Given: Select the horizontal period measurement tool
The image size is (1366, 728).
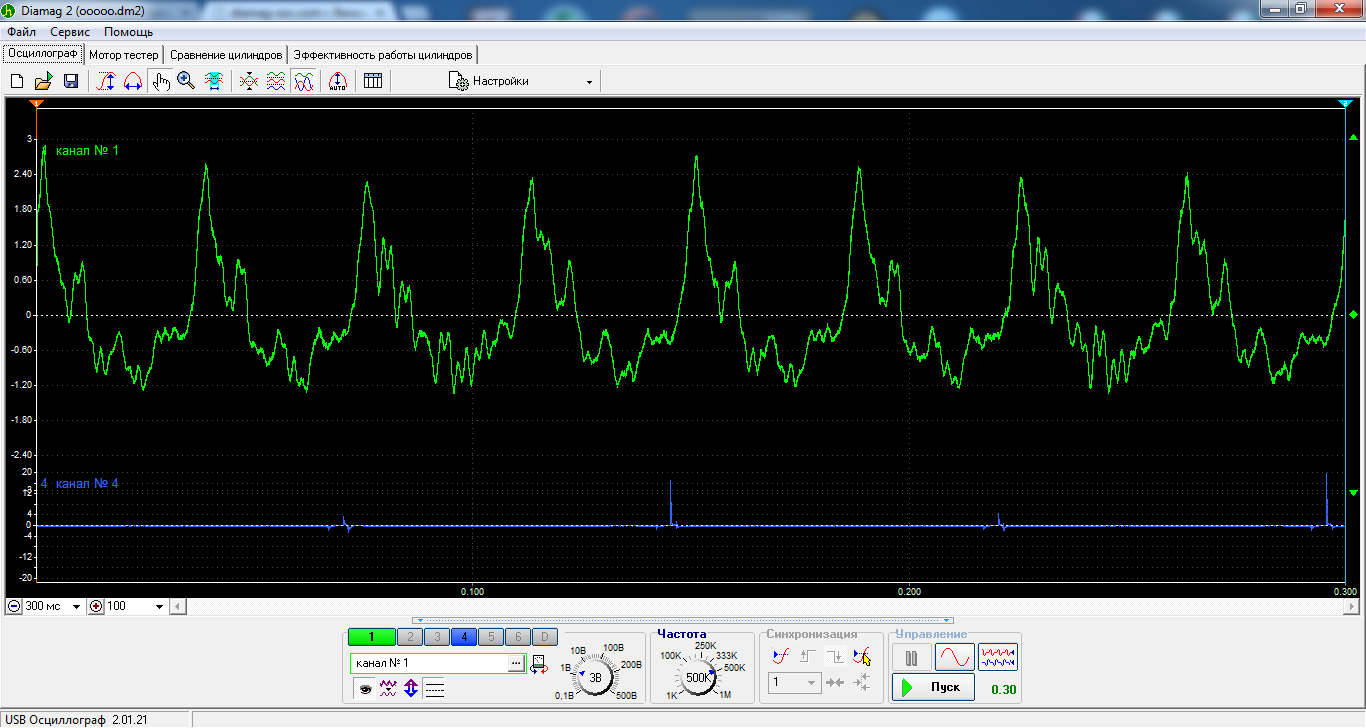Looking at the screenshot, I should pos(132,82).
